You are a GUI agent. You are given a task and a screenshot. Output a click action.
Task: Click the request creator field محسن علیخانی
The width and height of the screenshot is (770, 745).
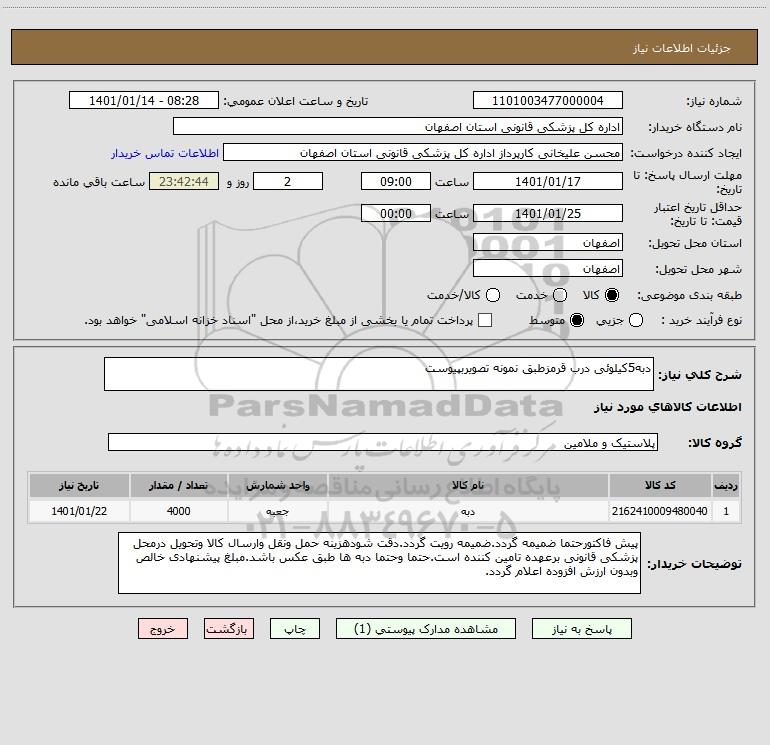click(x=423, y=153)
